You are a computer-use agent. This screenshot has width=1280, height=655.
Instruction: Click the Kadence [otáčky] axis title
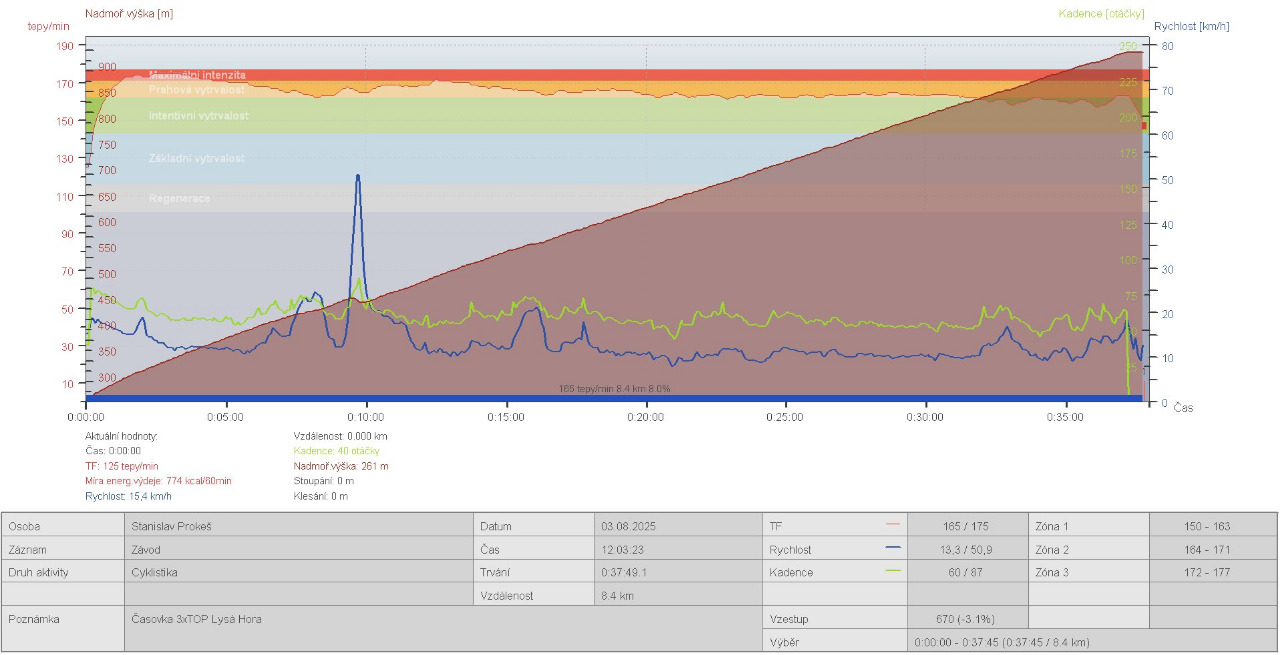pos(1101,13)
